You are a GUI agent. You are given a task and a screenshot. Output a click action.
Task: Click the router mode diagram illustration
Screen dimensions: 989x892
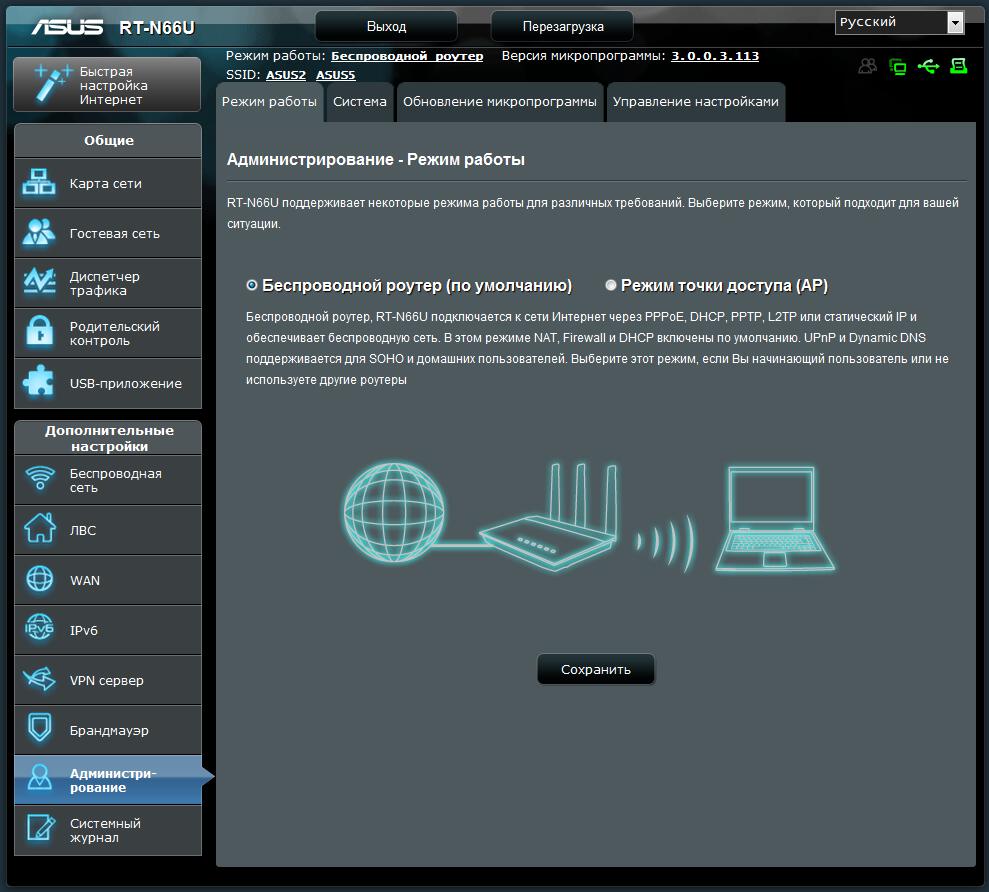click(588, 517)
